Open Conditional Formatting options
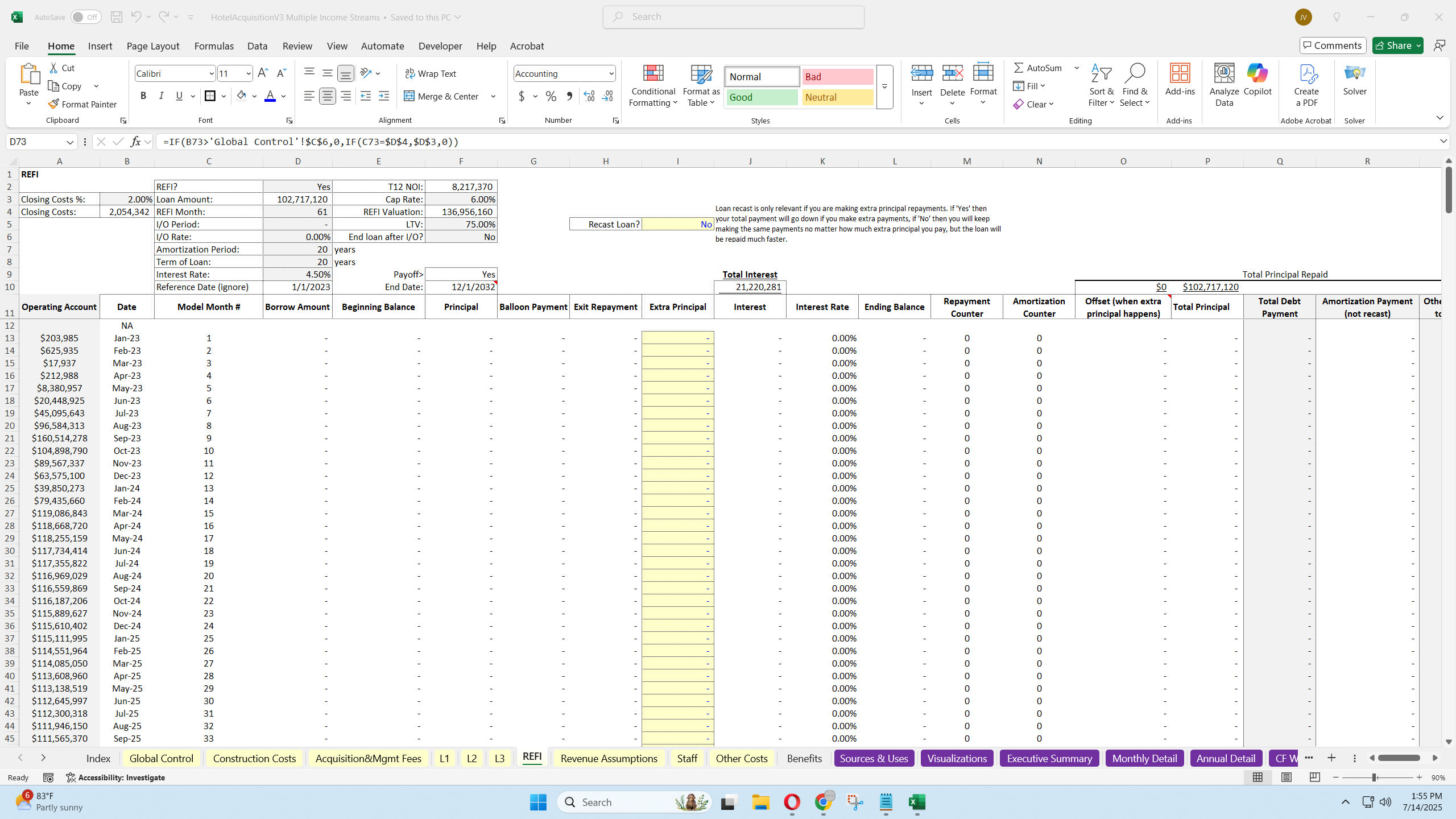 click(652, 86)
